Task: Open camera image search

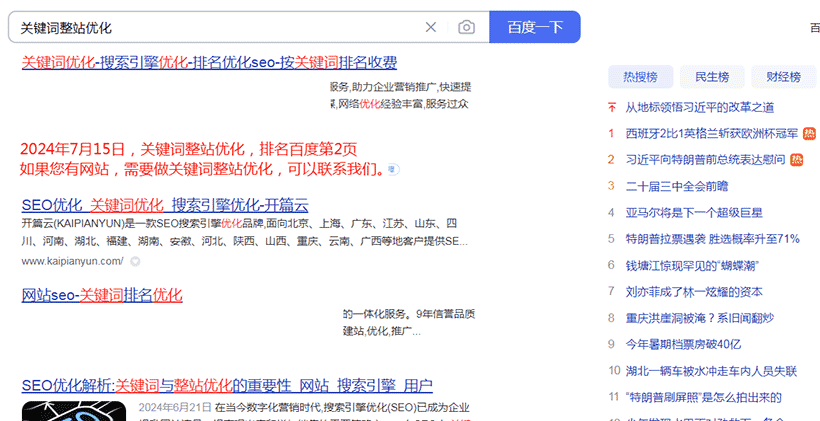Action: tap(466, 27)
